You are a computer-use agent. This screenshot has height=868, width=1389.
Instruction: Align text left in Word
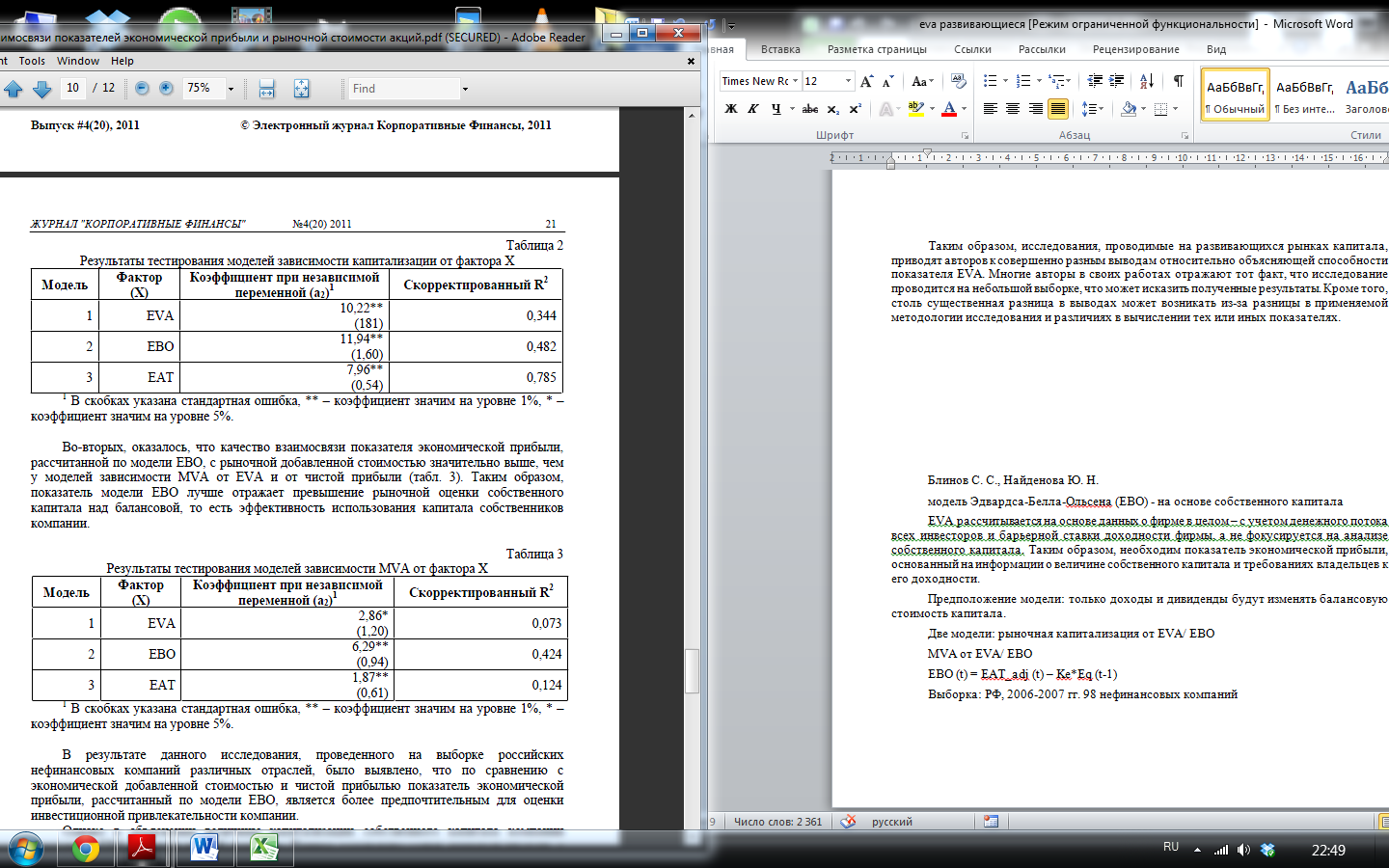tap(991, 109)
